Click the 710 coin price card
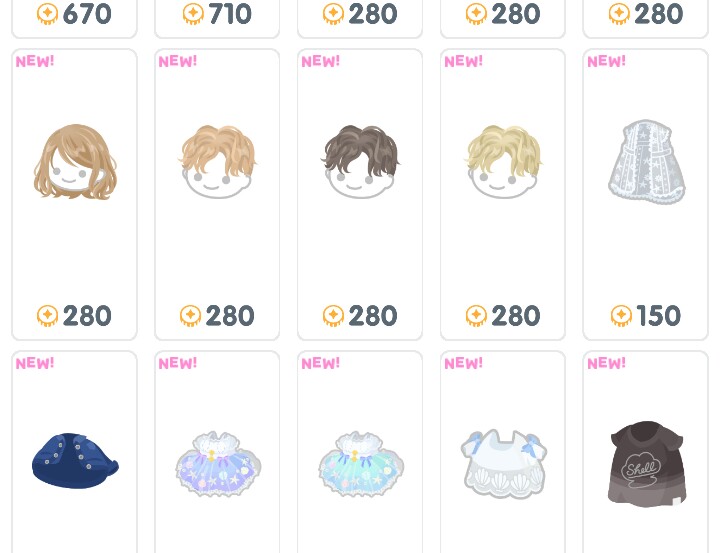Image resolution: width=720 pixels, height=553 pixels. pyautogui.click(x=217, y=18)
